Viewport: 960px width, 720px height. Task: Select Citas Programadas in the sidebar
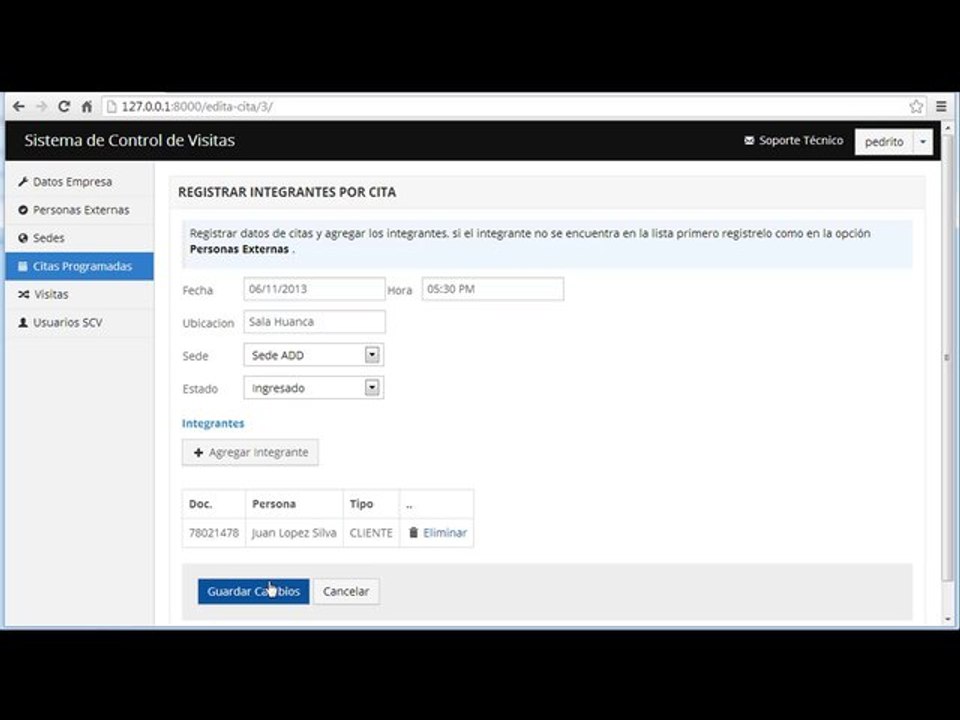(80, 266)
